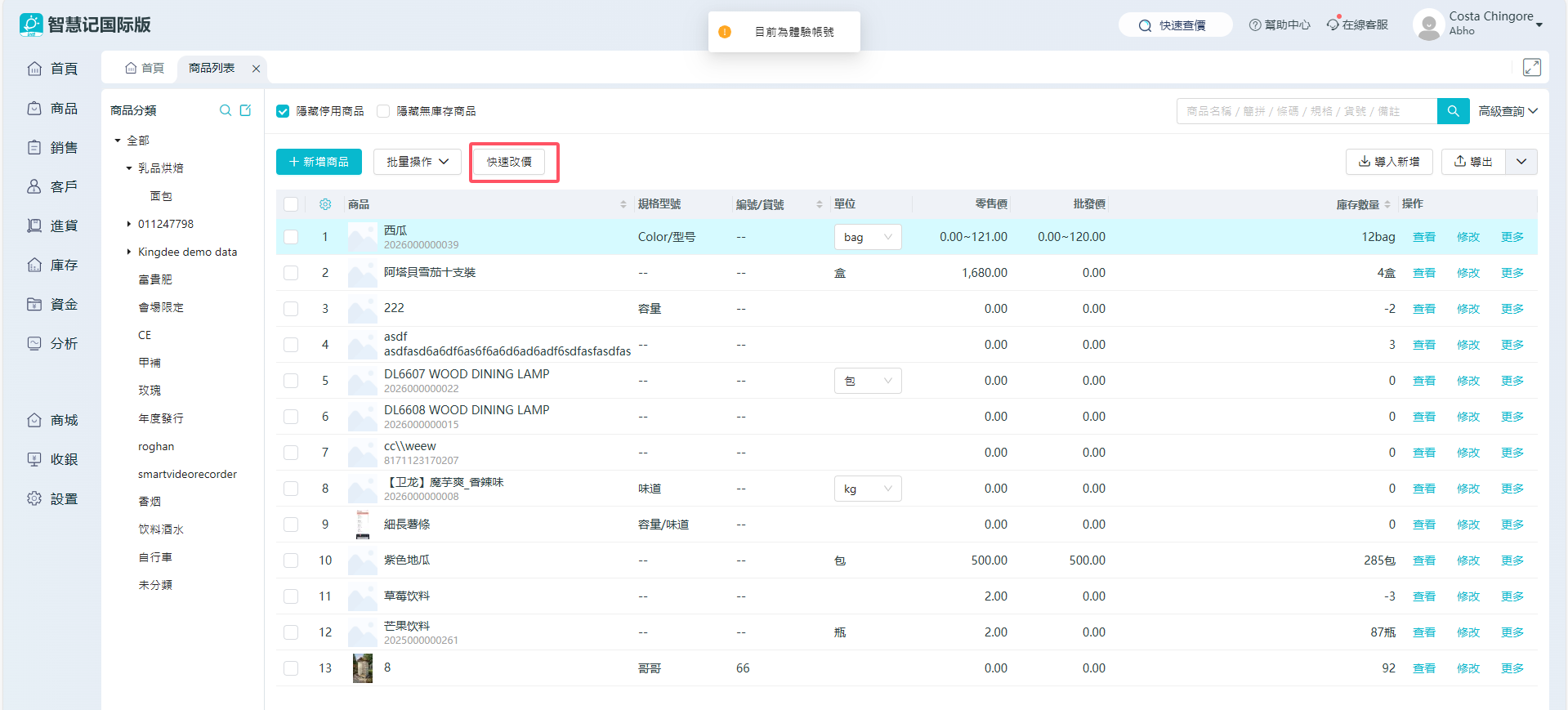This screenshot has width=1568, height=710.
Task: Click the edit category icon
Action: point(245,110)
